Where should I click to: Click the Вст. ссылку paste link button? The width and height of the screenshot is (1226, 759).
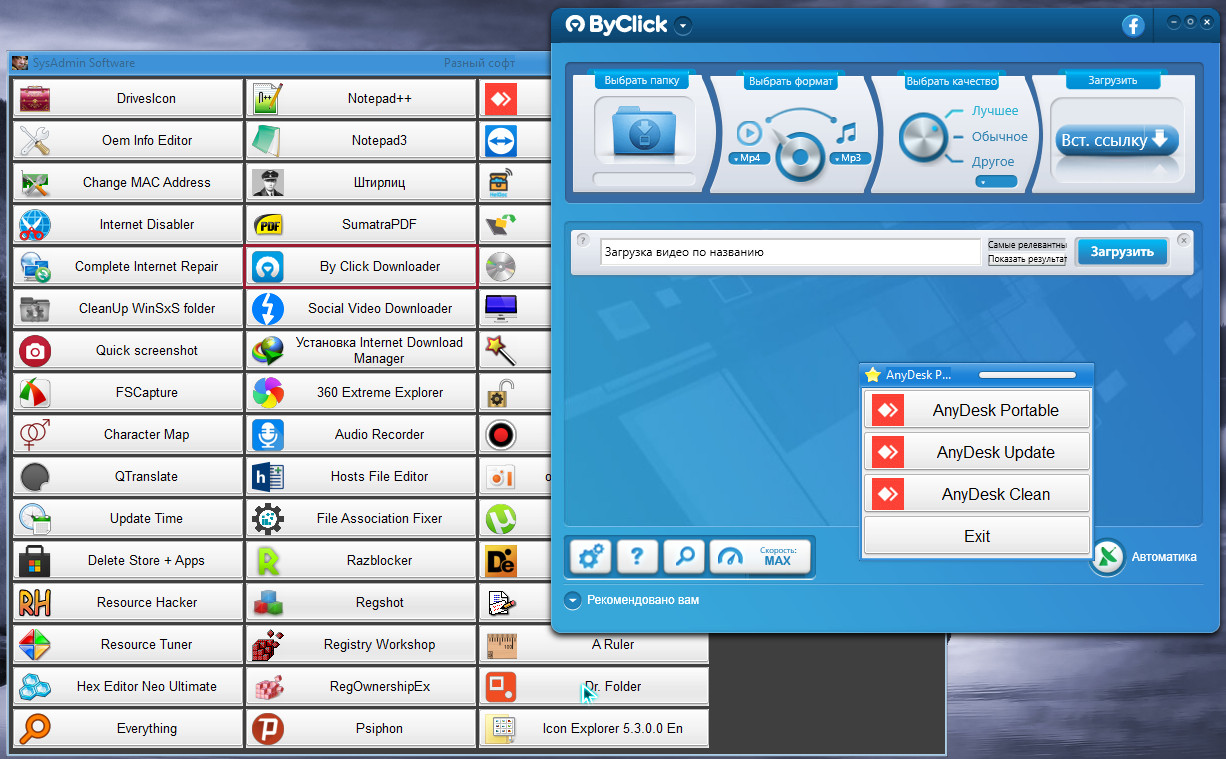(1116, 141)
